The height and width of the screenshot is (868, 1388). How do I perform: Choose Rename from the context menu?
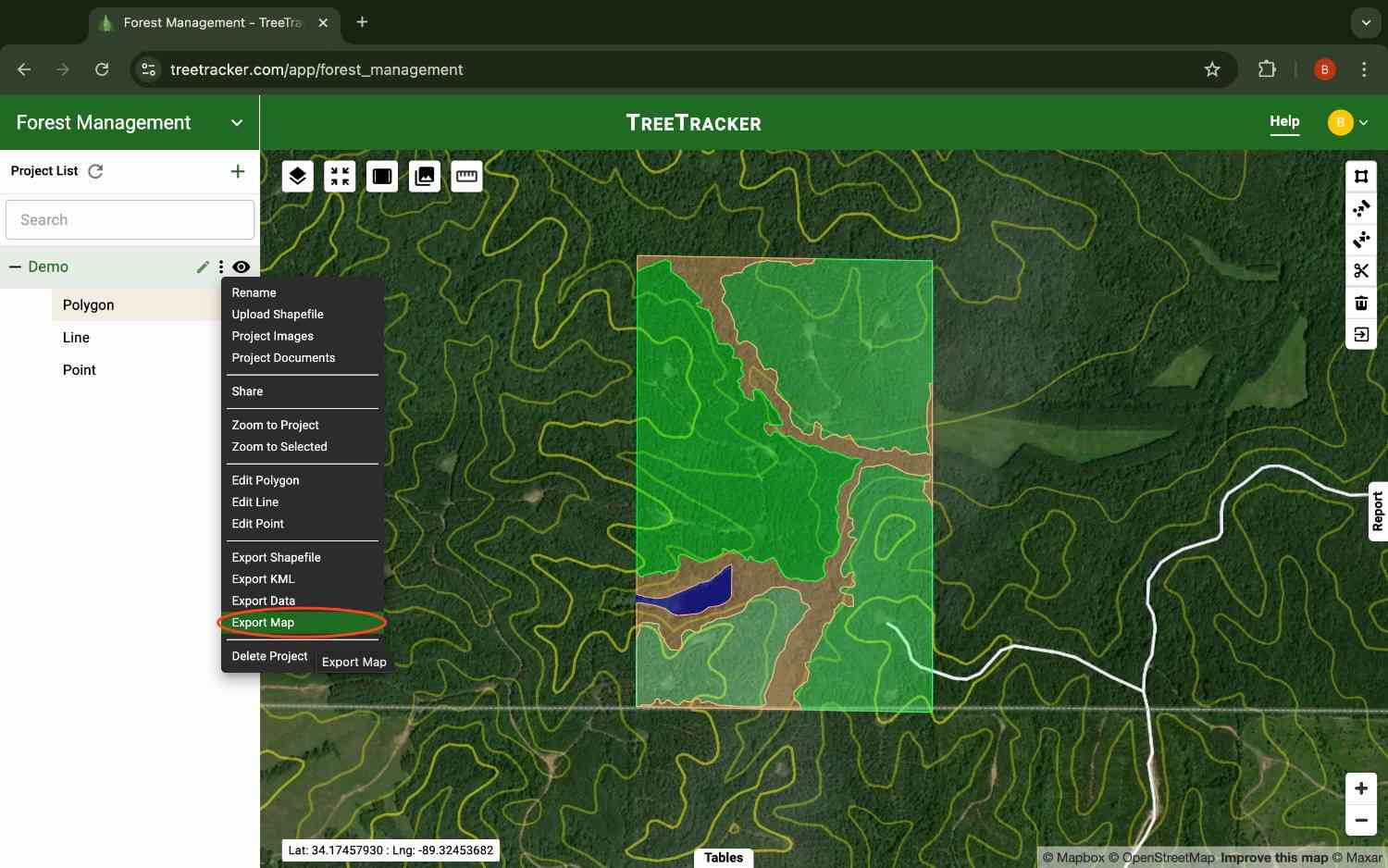coord(254,292)
